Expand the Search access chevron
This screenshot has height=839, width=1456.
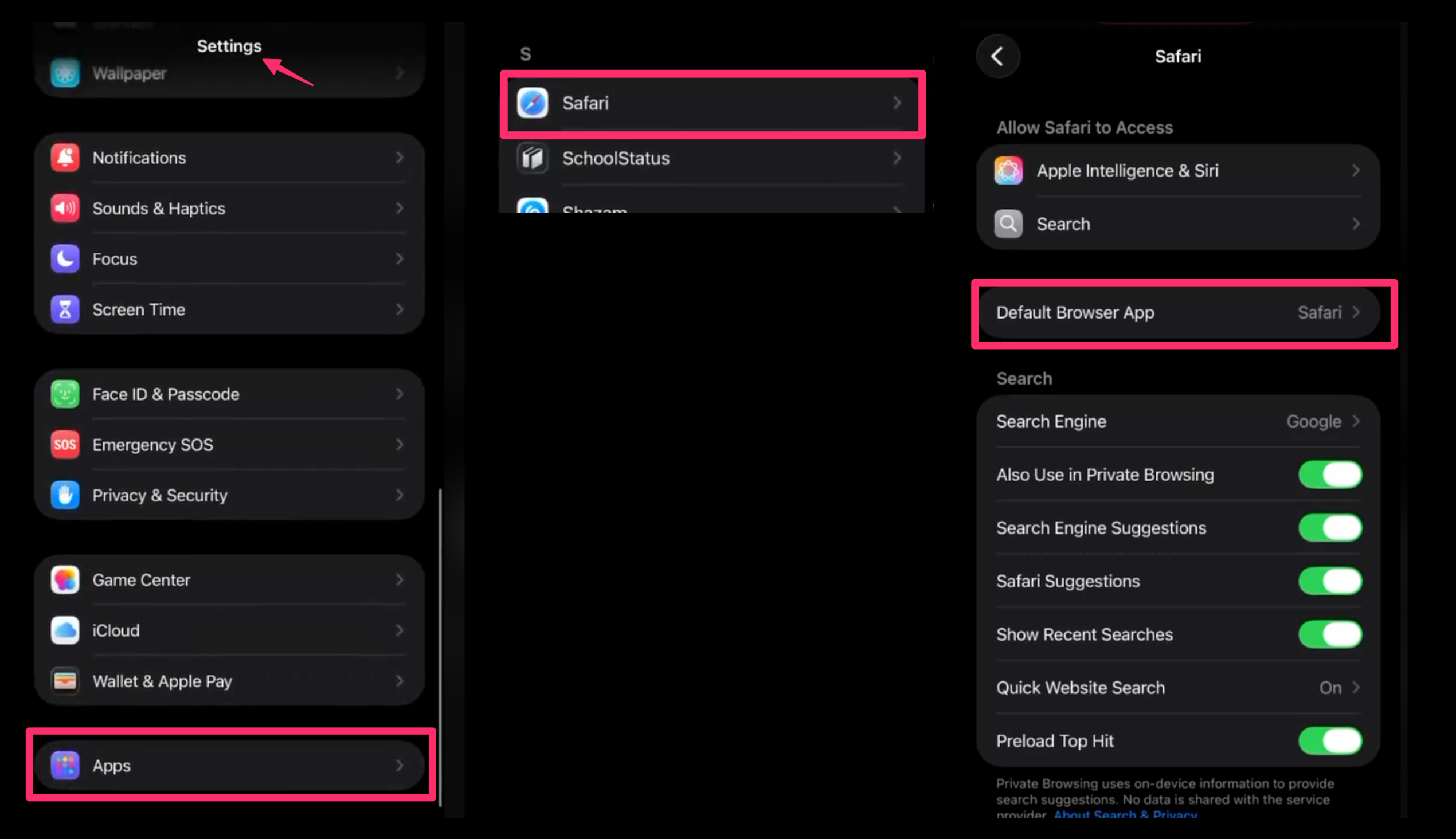[1356, 224]
